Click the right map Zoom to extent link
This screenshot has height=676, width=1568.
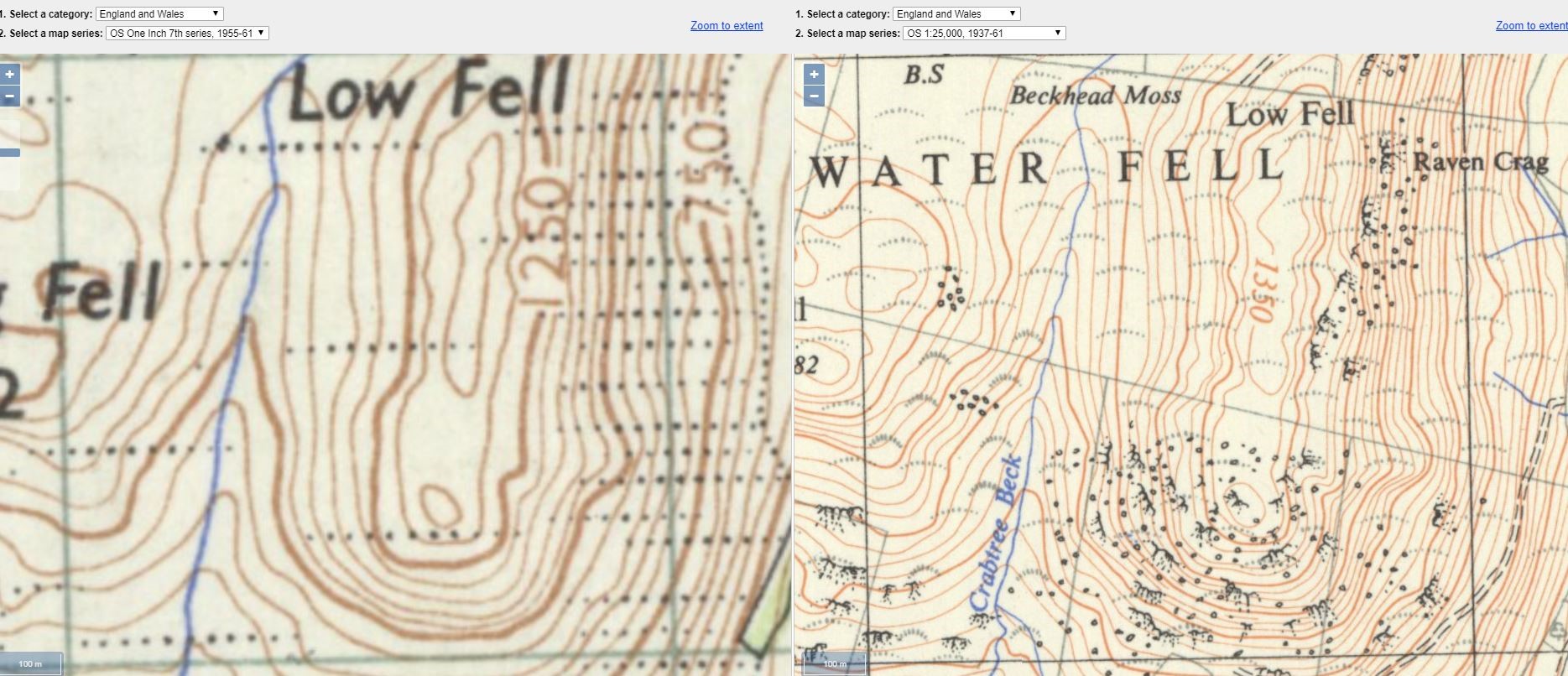[x=1531, y=26]
